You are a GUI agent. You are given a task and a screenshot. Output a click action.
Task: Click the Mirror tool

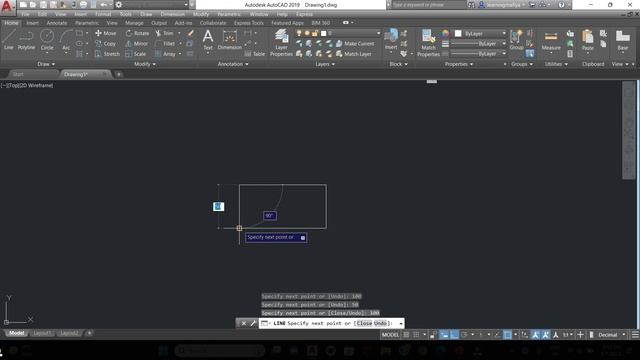tap(137, 43)
